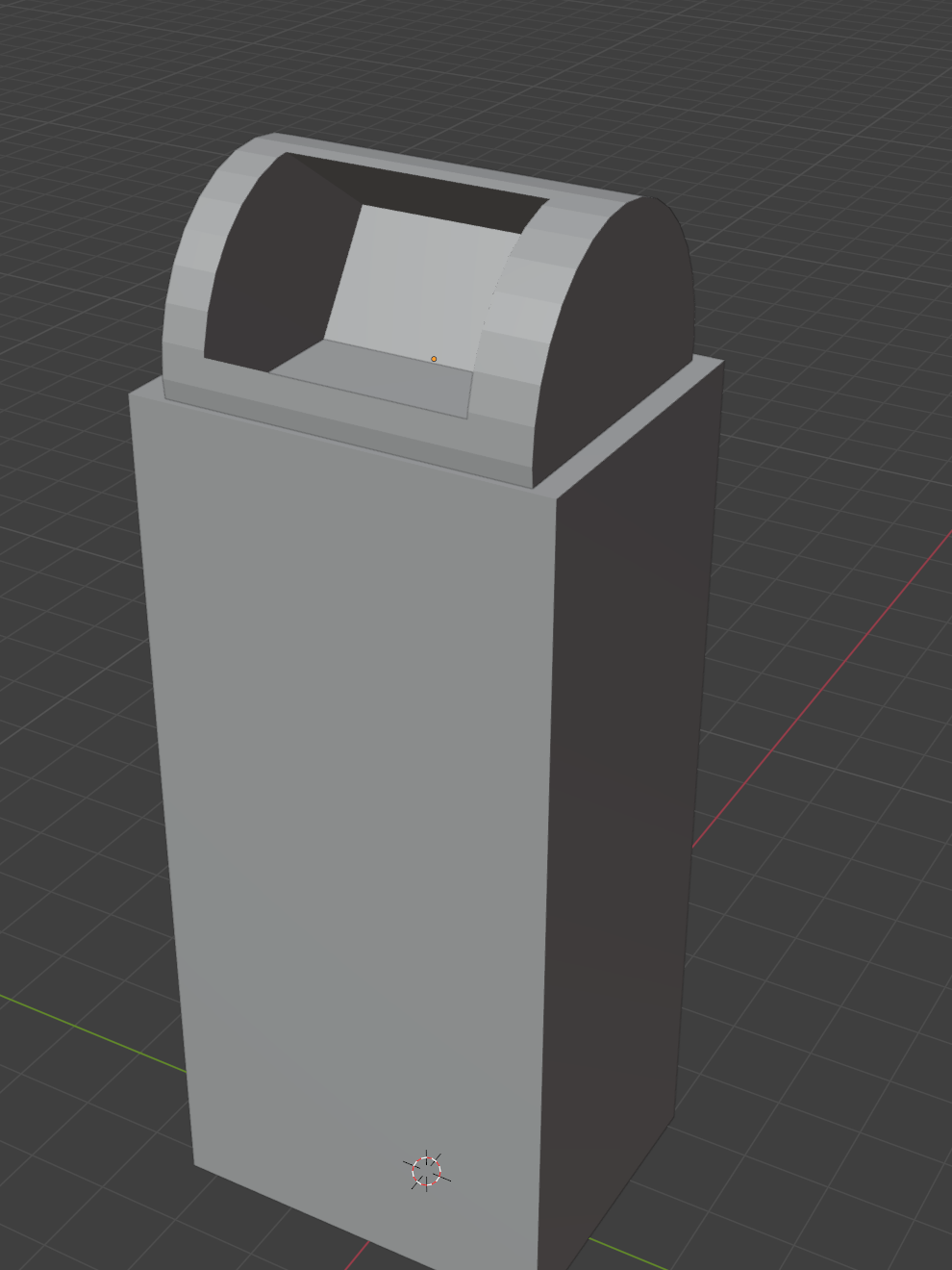Click the curved lid band right of opening
The image size is (952, 1270).
coord(524,317)
